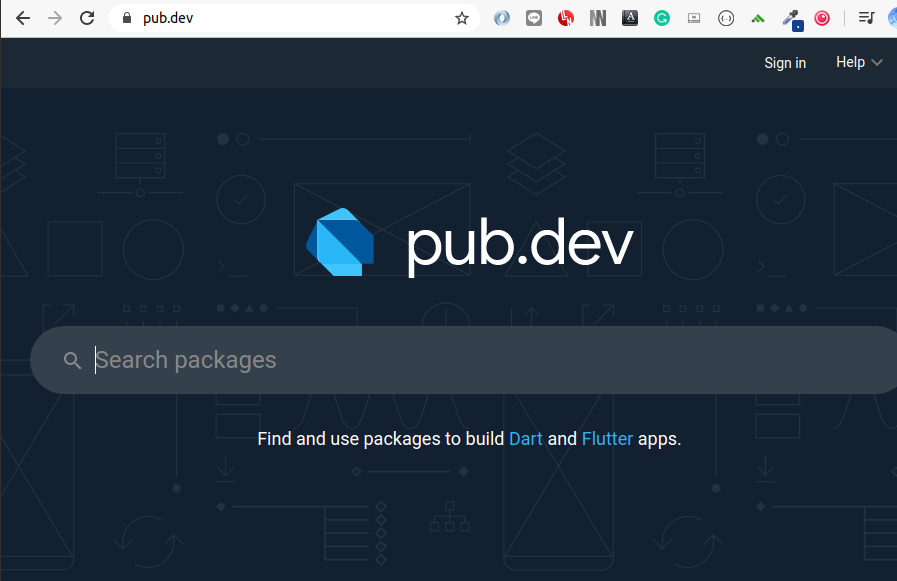Click the browser profile avatar
Image resolution: width=897 pixels, height=581 pixels.
(892, 18)
